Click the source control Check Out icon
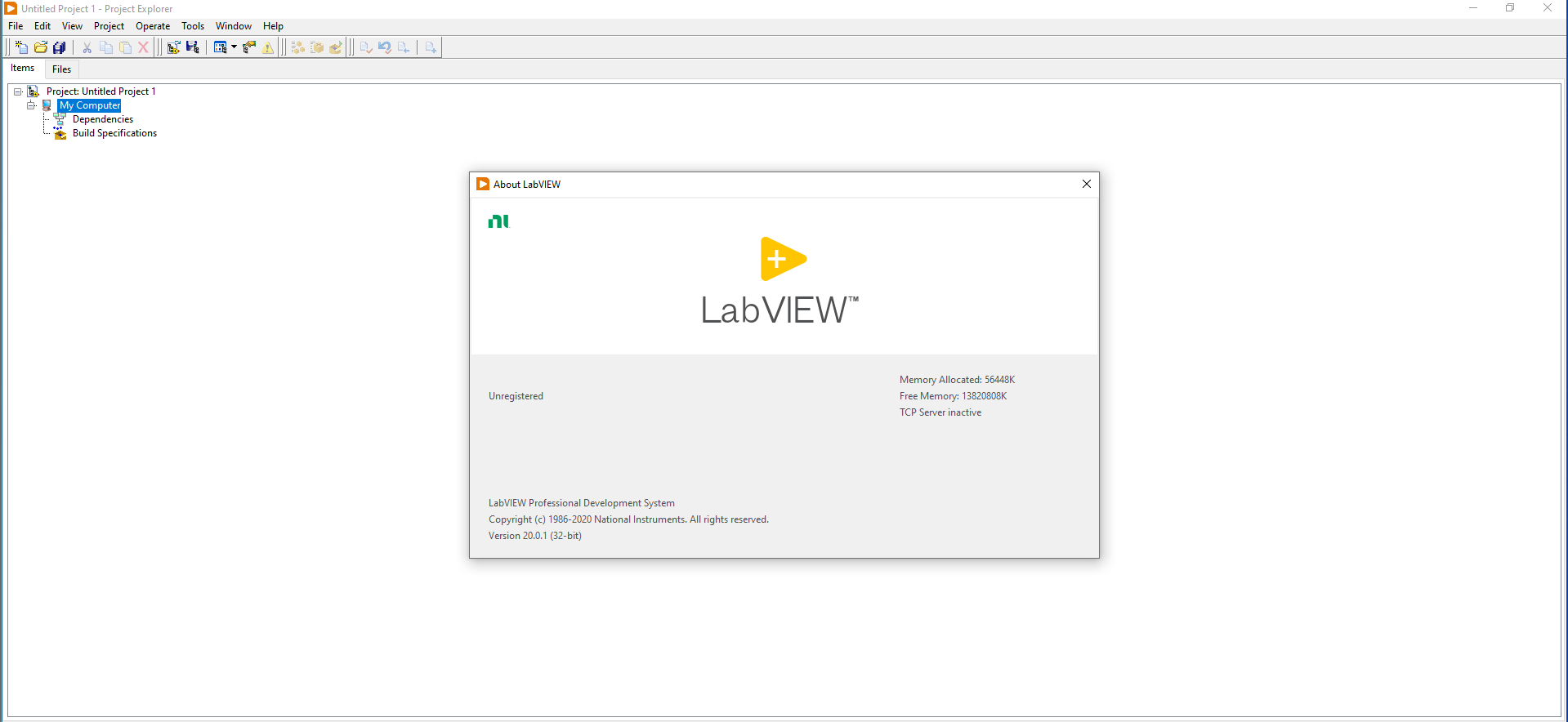The width and height of the screenshot is (1568, 722). (x=404, y=47)
